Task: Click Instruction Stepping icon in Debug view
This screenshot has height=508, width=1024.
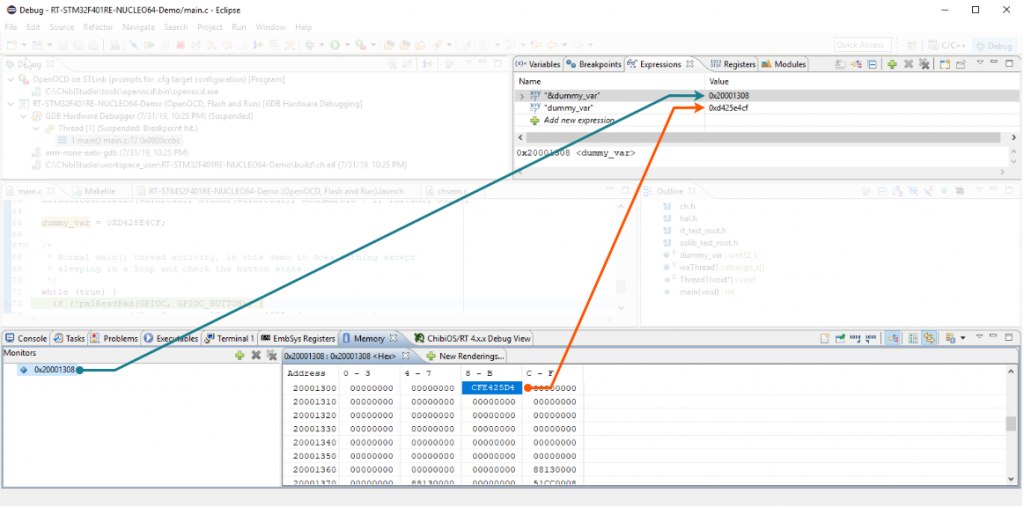Action: click(x=427, y=64)
